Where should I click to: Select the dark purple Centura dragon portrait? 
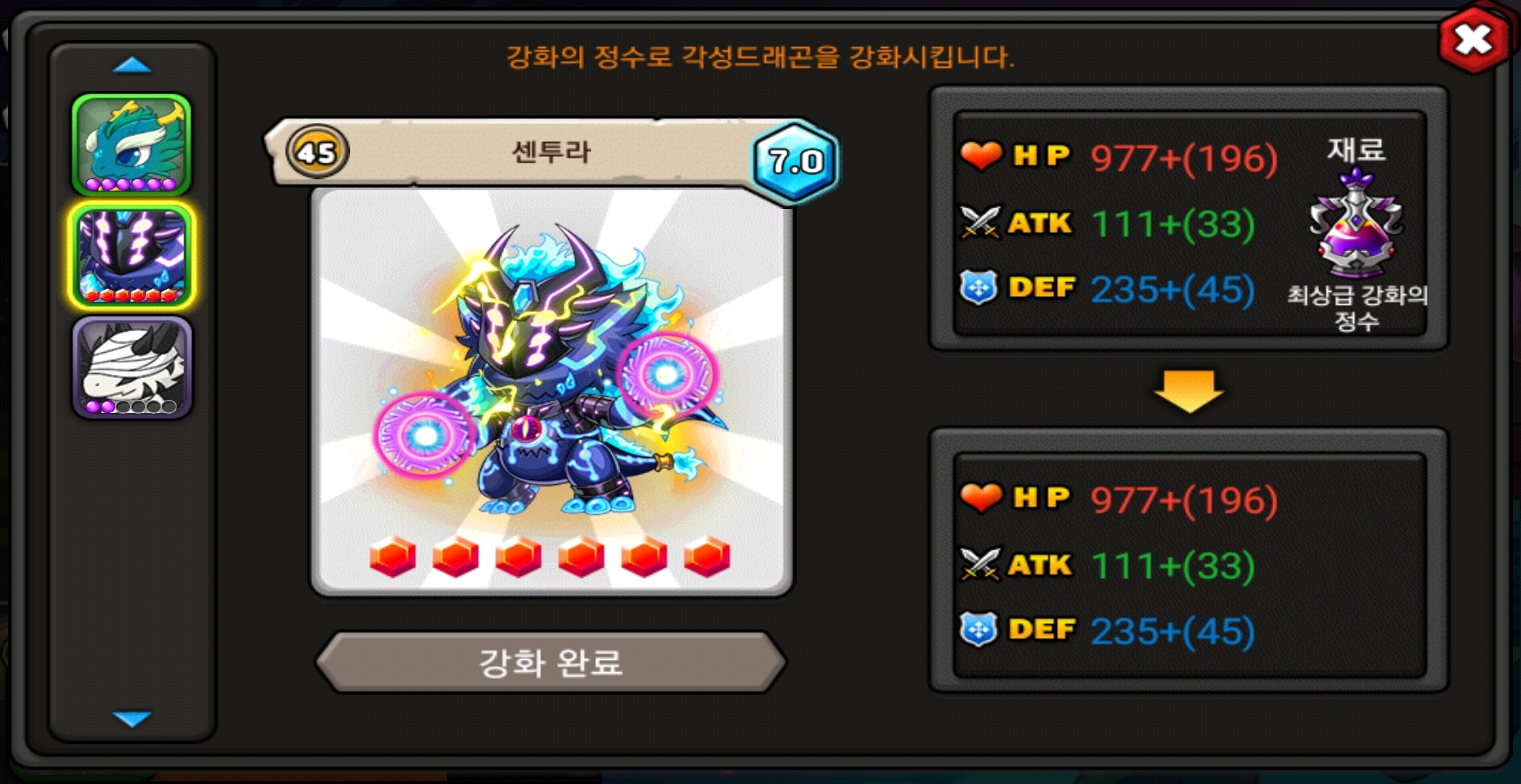(x=131, y=256)
